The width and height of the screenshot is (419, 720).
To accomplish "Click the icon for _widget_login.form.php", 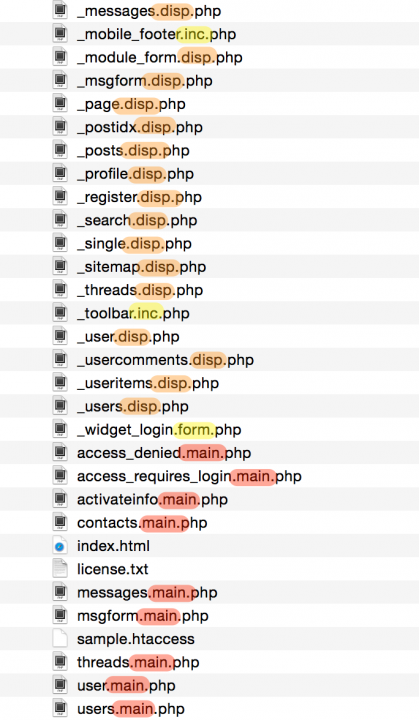I will [x=60, y=429].
